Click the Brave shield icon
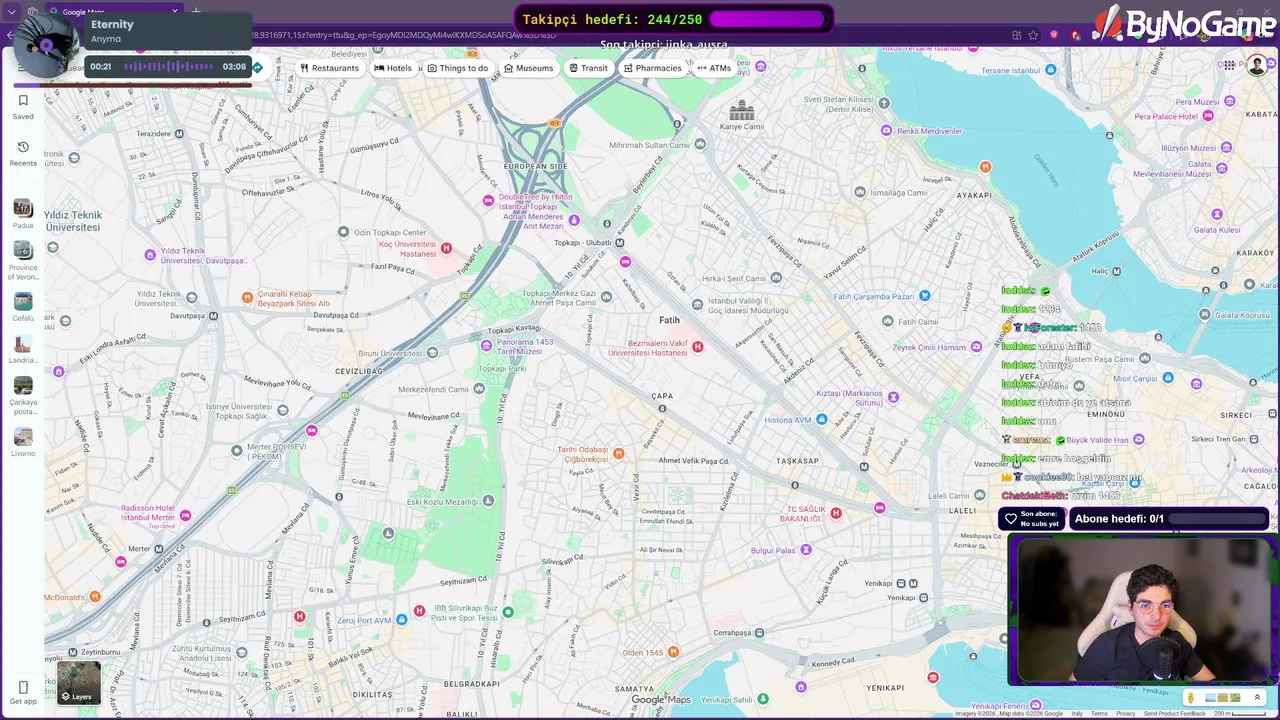The image size is (1280, 720). coord(1054,35)
